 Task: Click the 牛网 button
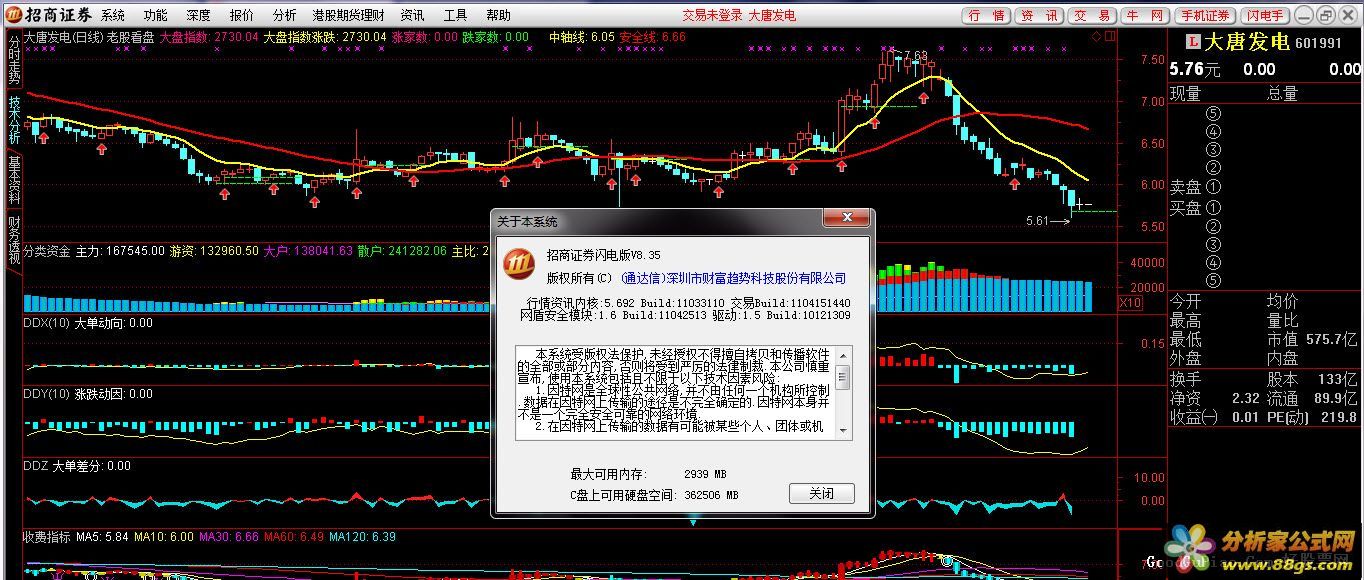[x=1145, y=15]
